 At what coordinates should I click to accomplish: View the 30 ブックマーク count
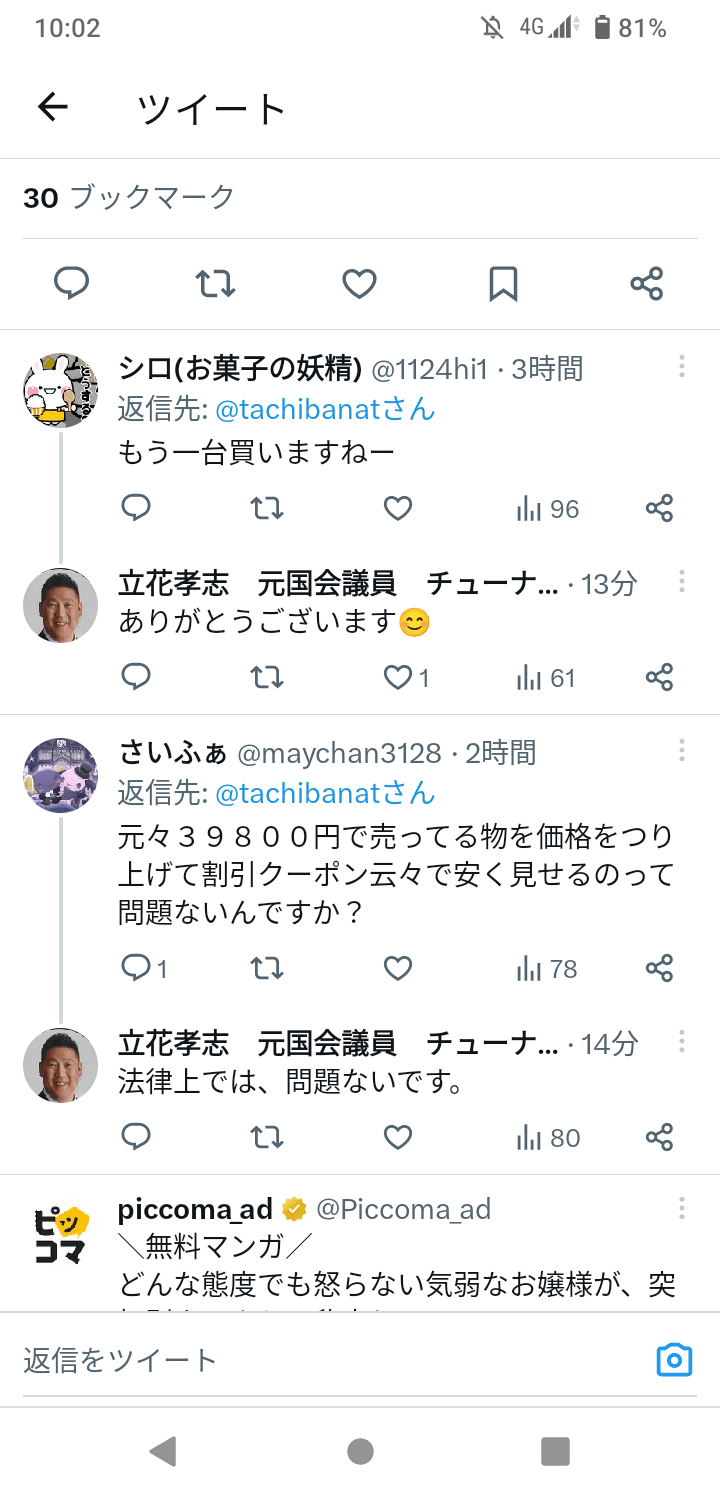click(129, 197)
